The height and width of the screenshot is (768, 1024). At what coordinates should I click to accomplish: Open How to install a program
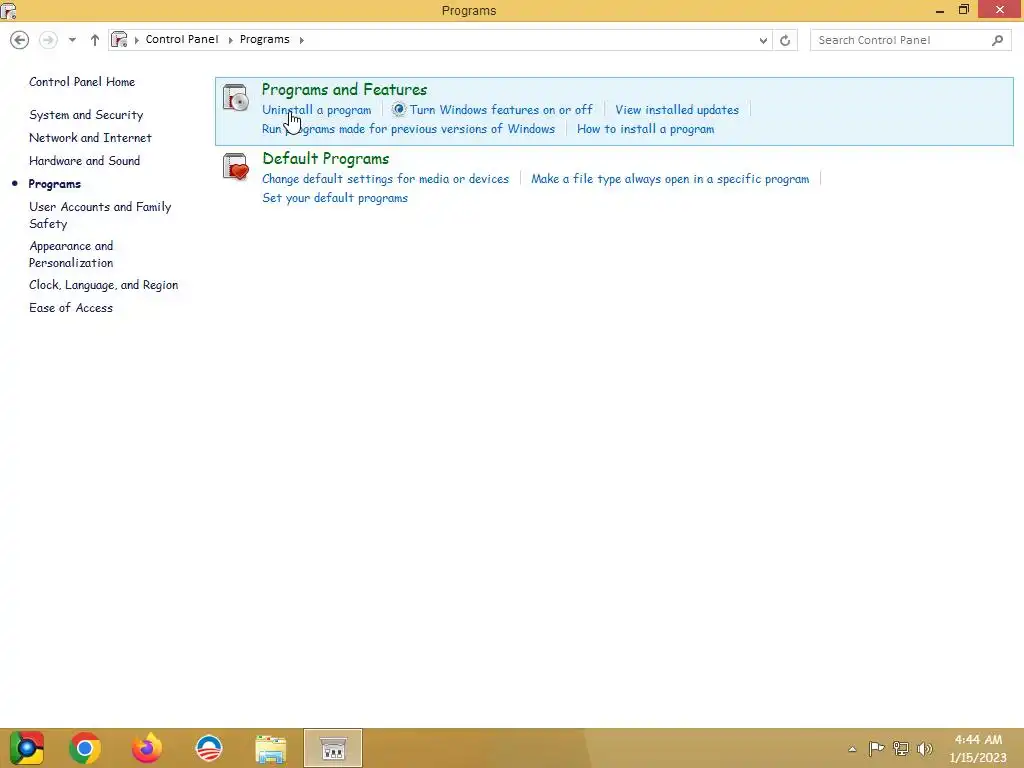[x=645, y=129]
